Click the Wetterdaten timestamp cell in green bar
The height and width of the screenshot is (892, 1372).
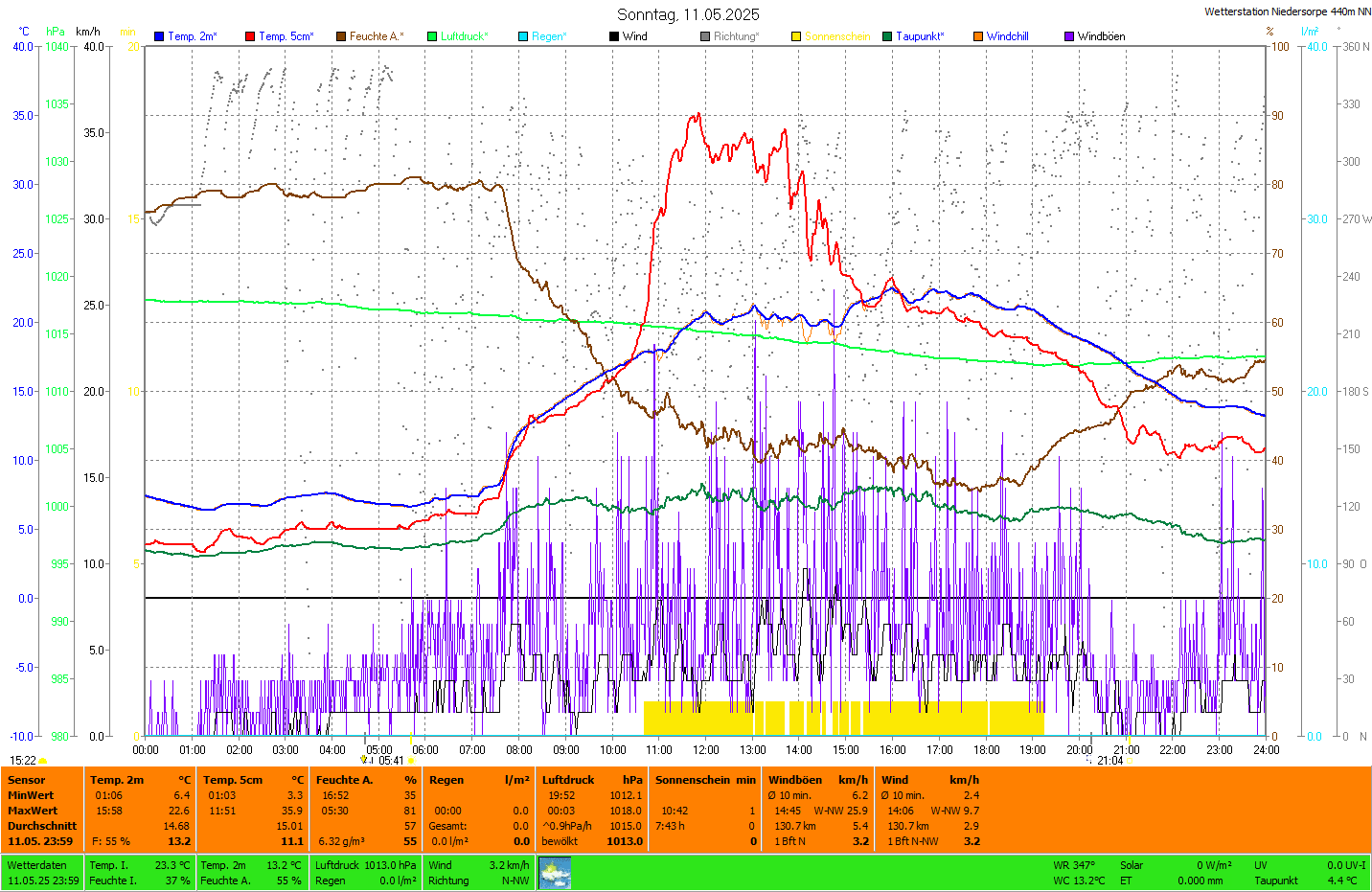[43, 873]
